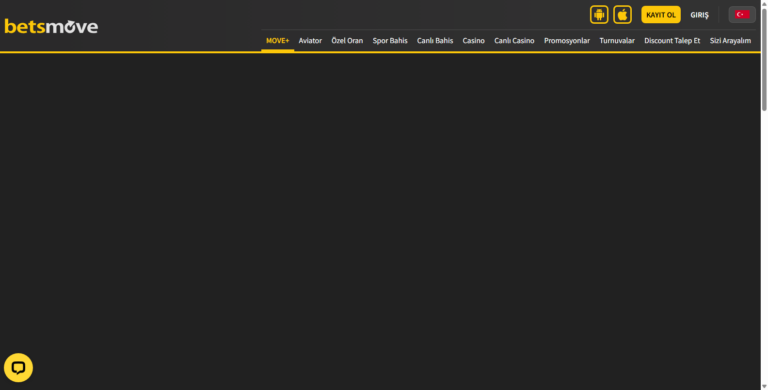Click the scrollbar up arrow
This screenshot has height=390, width=768.
(764, 3)
